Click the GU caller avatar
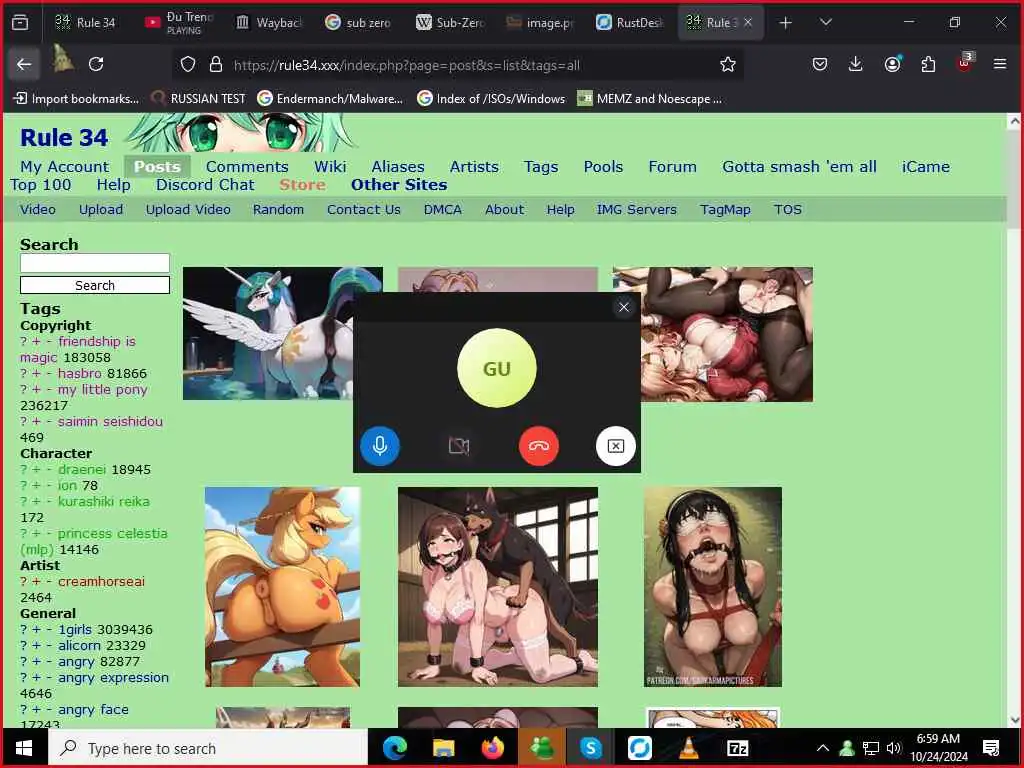The image size is (1024, 768). tap(497, 368)
